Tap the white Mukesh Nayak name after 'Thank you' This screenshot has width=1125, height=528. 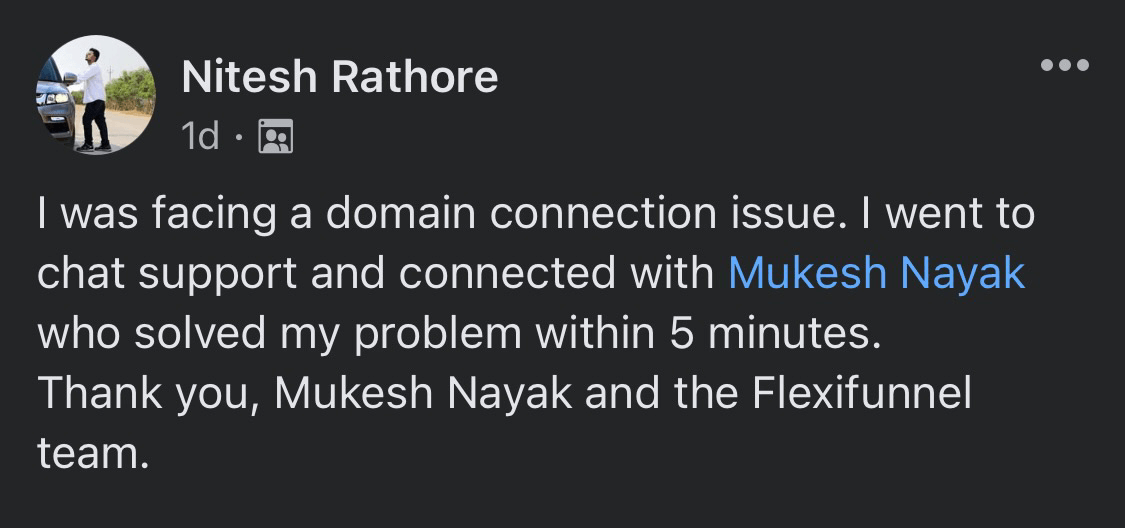pos(423,393)
